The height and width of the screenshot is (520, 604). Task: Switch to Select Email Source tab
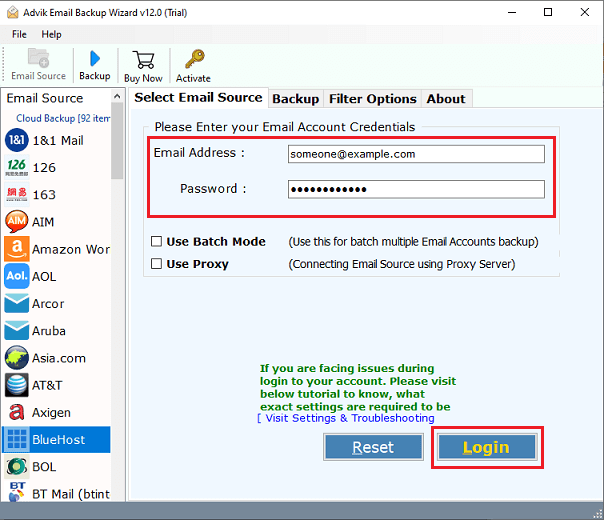click(198, 98)
